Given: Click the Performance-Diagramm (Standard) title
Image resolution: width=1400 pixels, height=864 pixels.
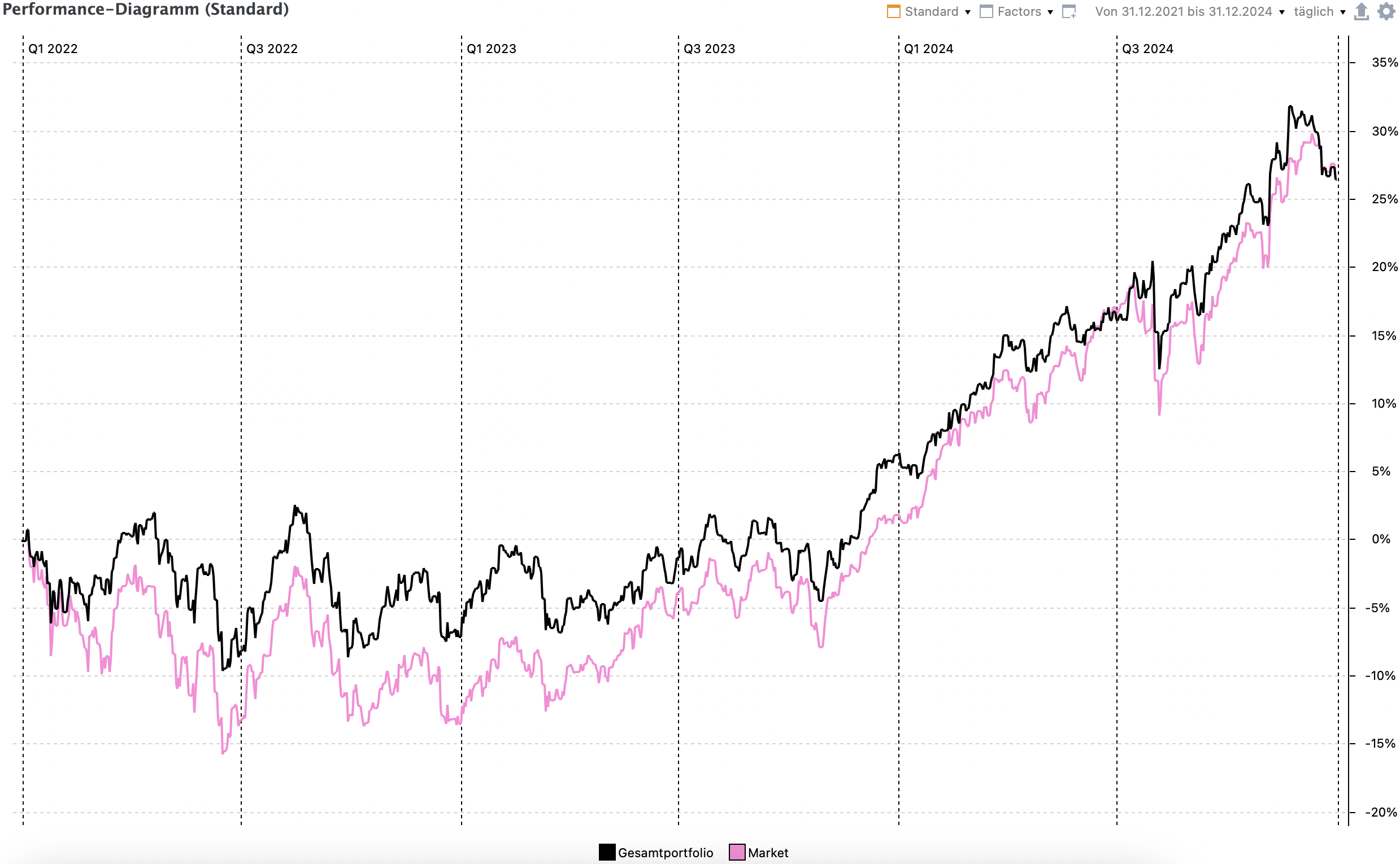Looking at the screenshot, I should [x=146, y=10].
